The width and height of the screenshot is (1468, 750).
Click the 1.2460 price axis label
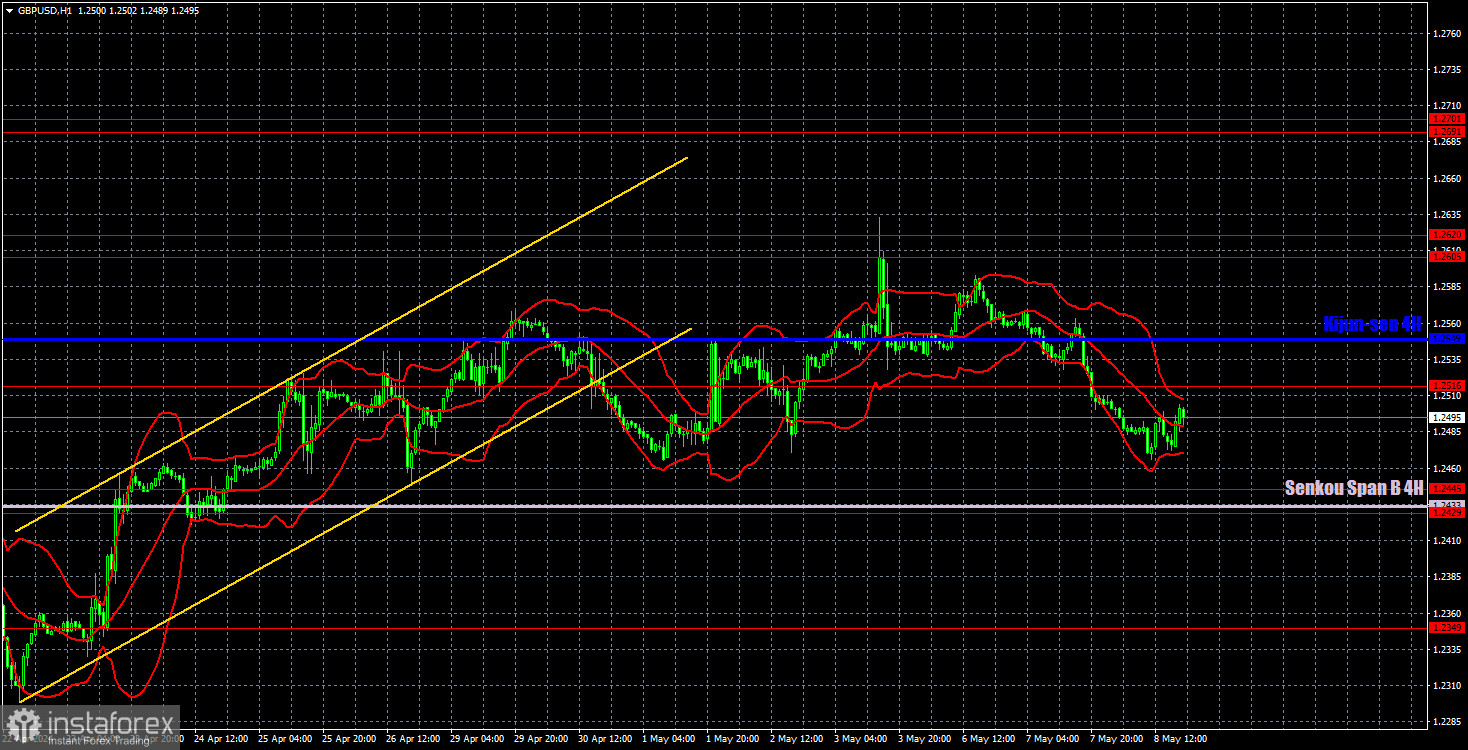[1446, 468]
